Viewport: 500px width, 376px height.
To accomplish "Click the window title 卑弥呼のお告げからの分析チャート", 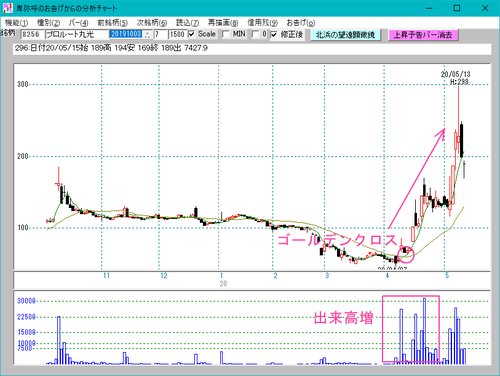I will (67, 8).
